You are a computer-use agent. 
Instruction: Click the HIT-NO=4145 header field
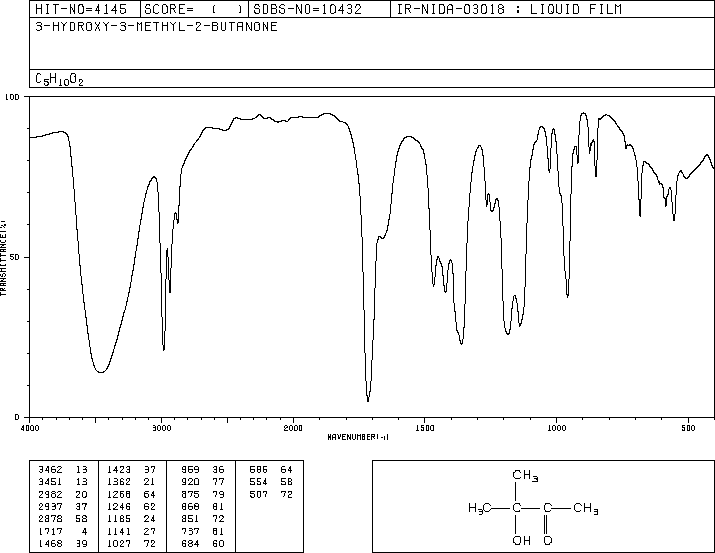71,10
